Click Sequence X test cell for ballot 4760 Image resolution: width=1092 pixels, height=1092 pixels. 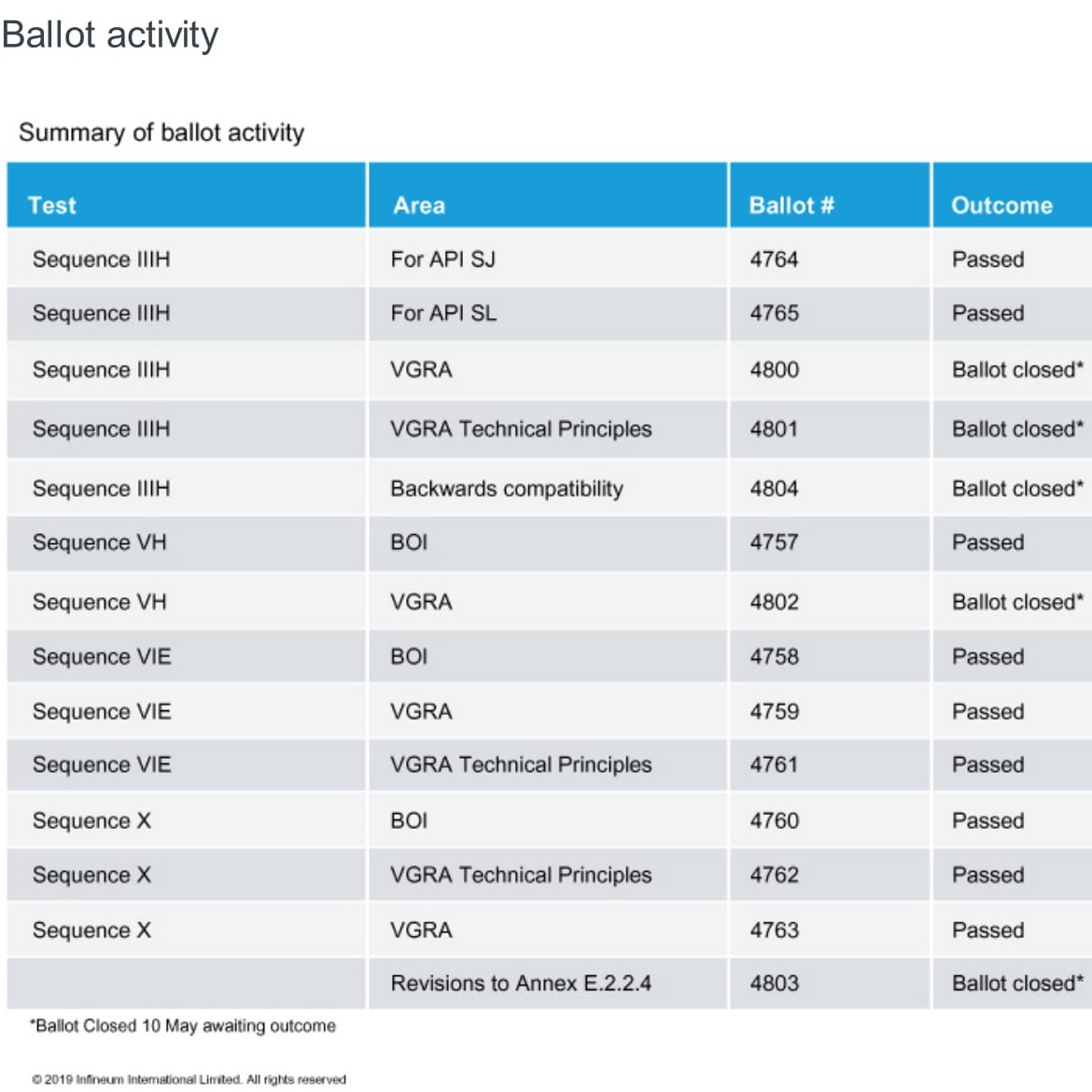click(186, 820)
